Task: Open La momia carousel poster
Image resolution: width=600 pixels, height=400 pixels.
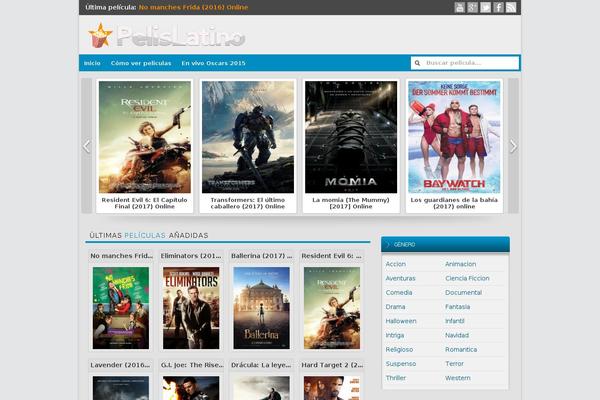Action: pos(351,137)
